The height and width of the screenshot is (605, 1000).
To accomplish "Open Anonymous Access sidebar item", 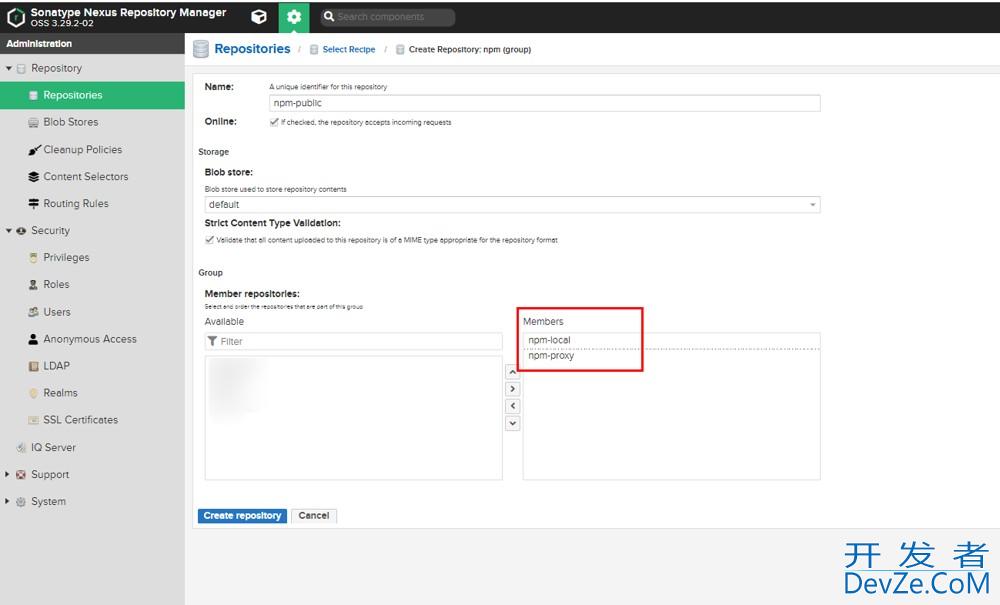I will 92,339.
